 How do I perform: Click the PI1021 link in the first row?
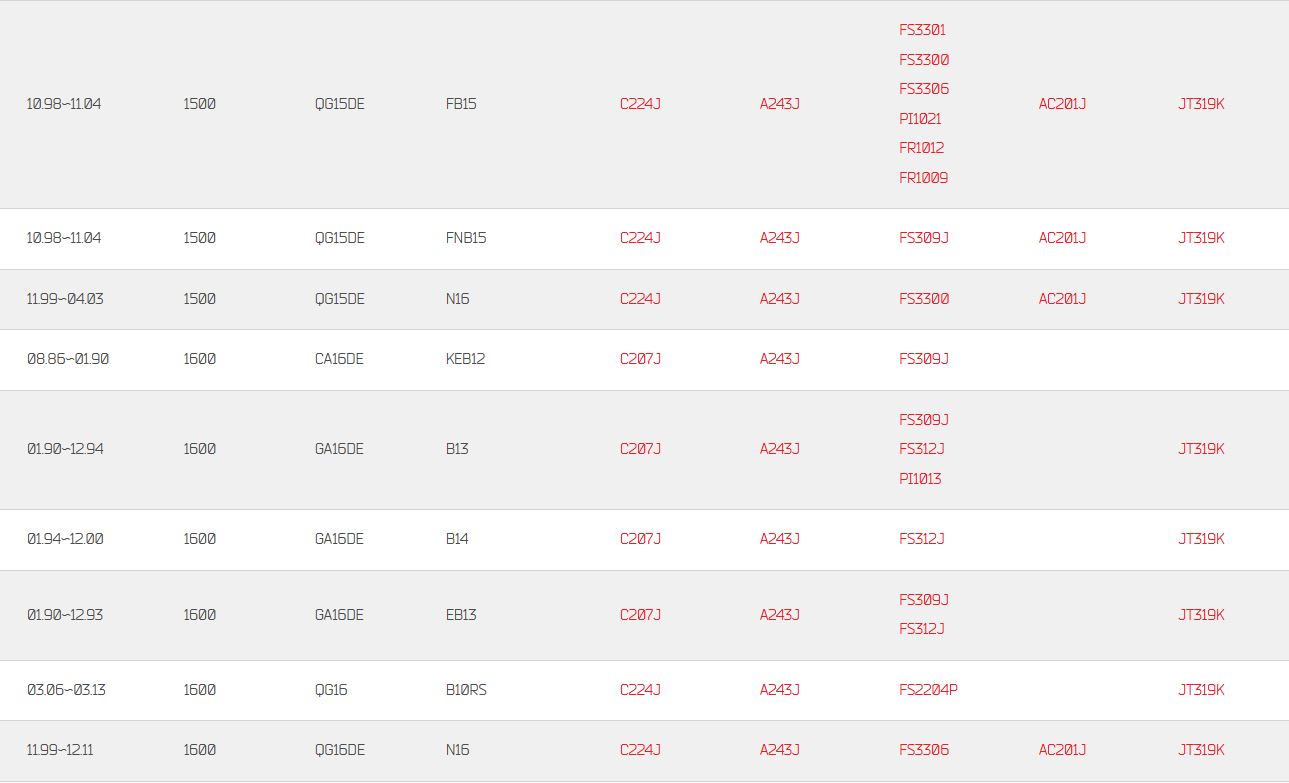pos(920,119)
